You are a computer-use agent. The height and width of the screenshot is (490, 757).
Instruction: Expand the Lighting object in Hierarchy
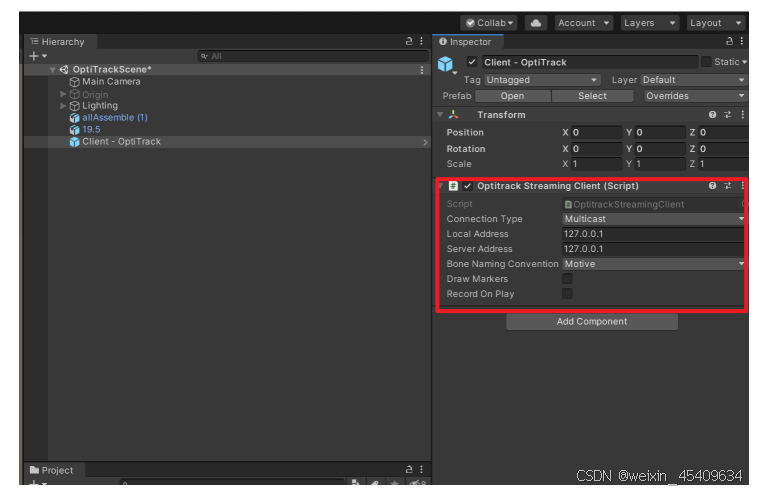(63, 105)
